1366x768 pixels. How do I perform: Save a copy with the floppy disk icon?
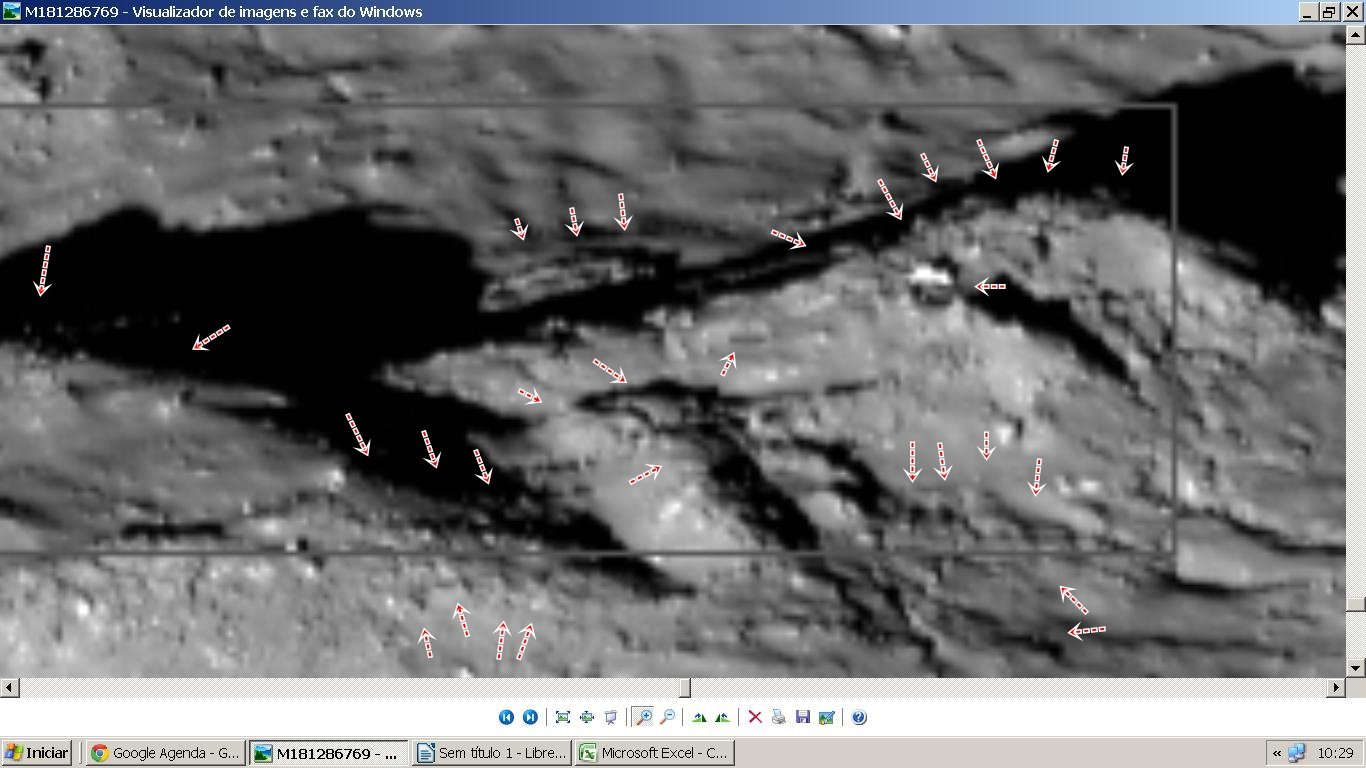click(802, 717)
